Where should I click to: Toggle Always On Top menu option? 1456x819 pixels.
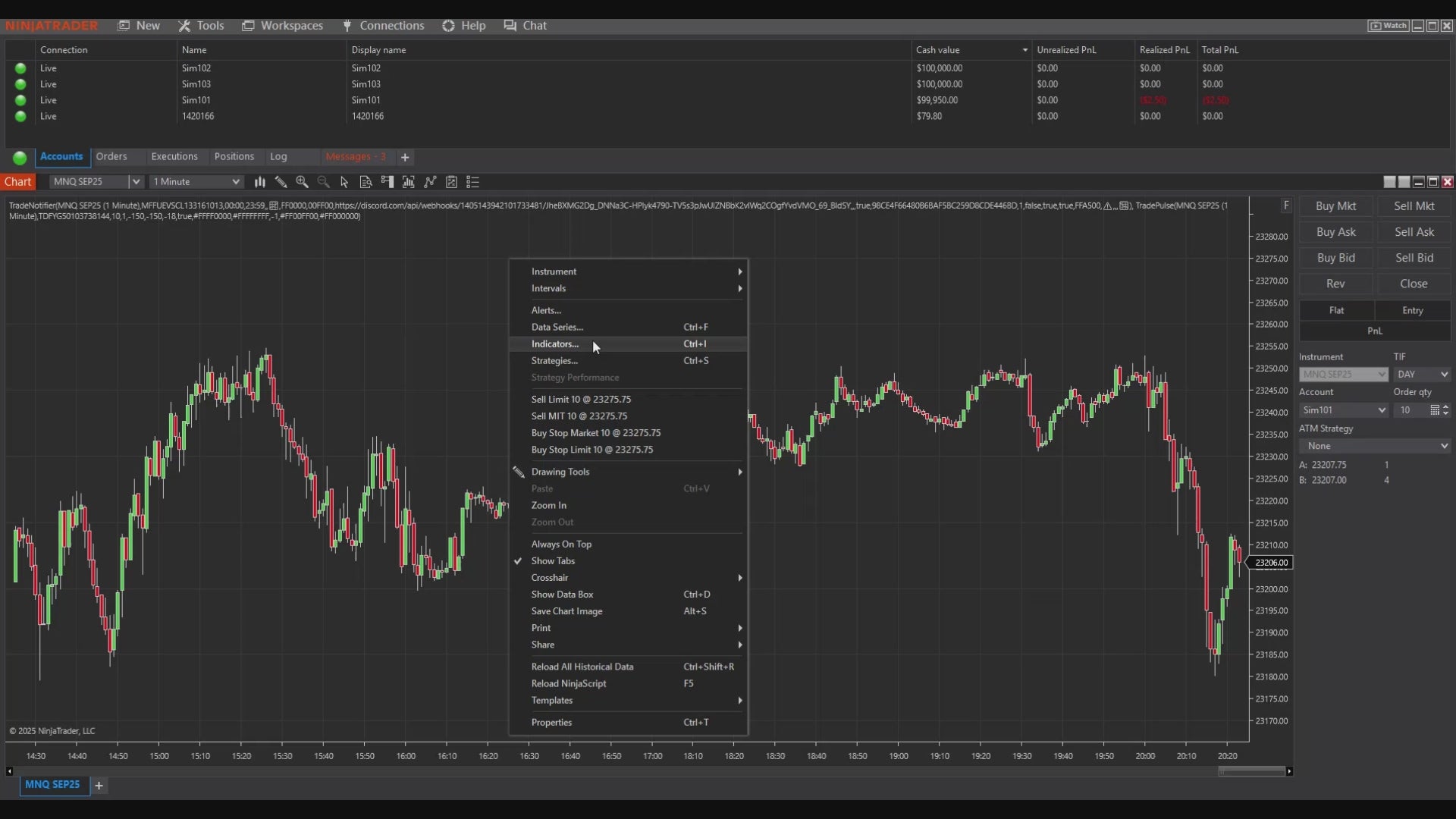pyautogui.click(x=561, y=544)
